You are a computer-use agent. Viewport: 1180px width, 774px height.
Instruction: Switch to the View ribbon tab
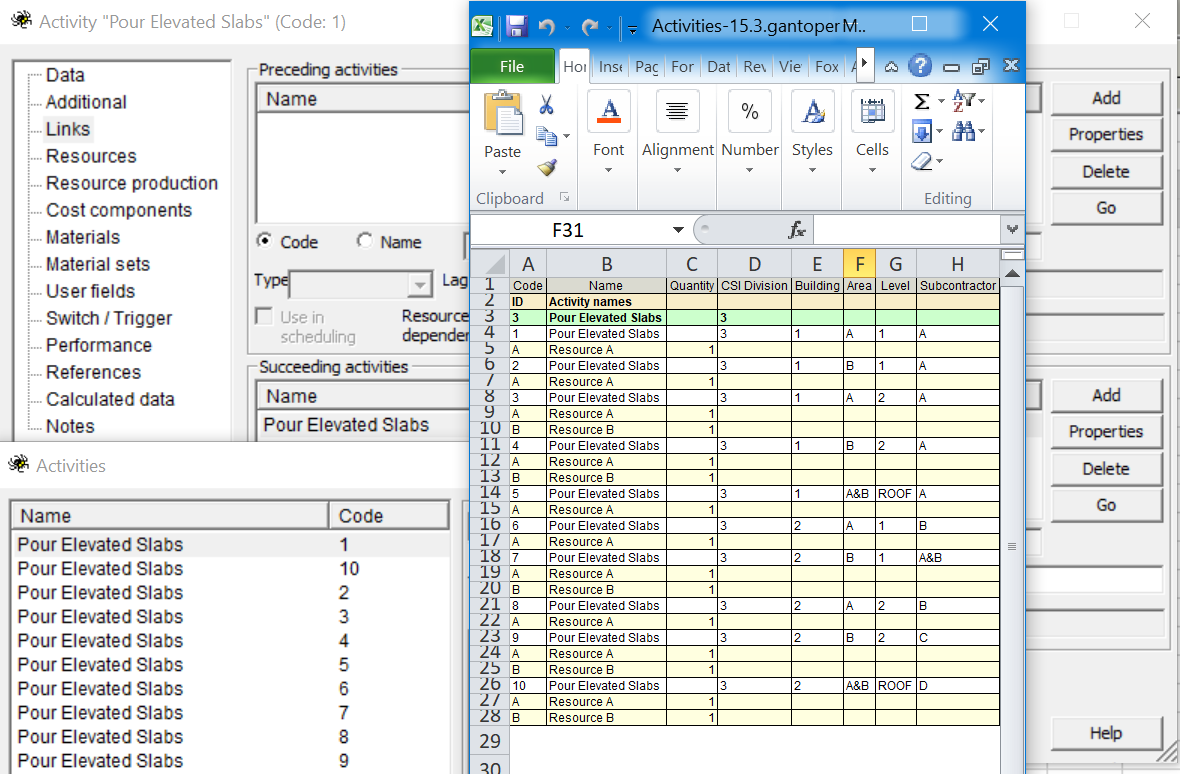point(790,66)
